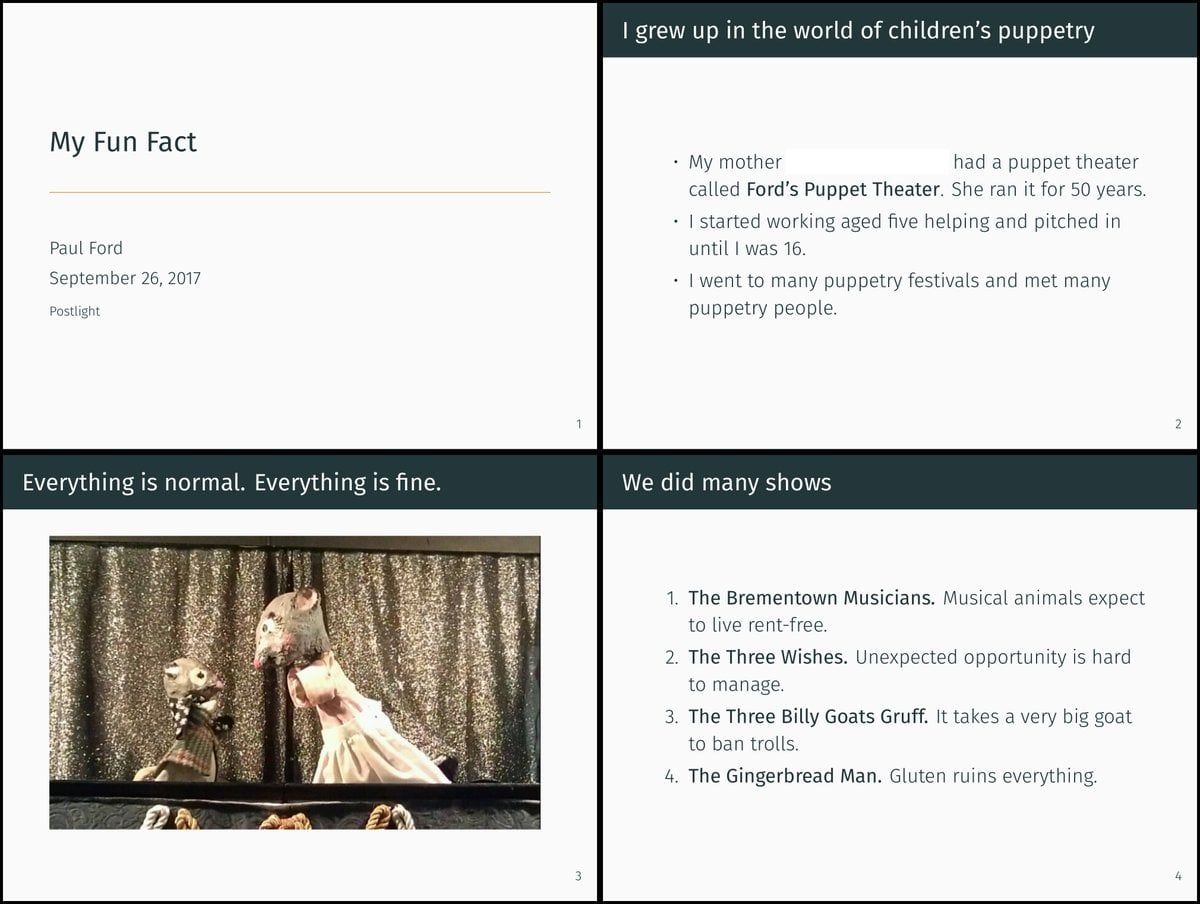Click the orange divider line under the title
The width and height of the screenshot is (1200, 904).
point(300,192)
